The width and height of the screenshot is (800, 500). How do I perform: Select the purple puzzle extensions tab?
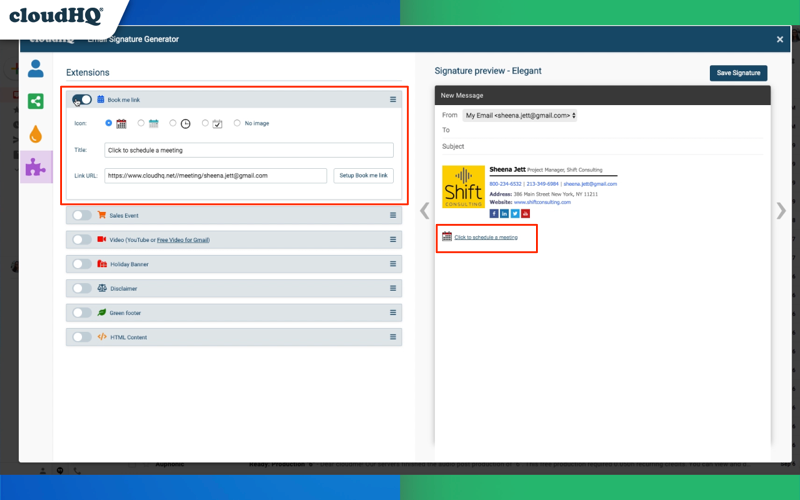(36, 167)
